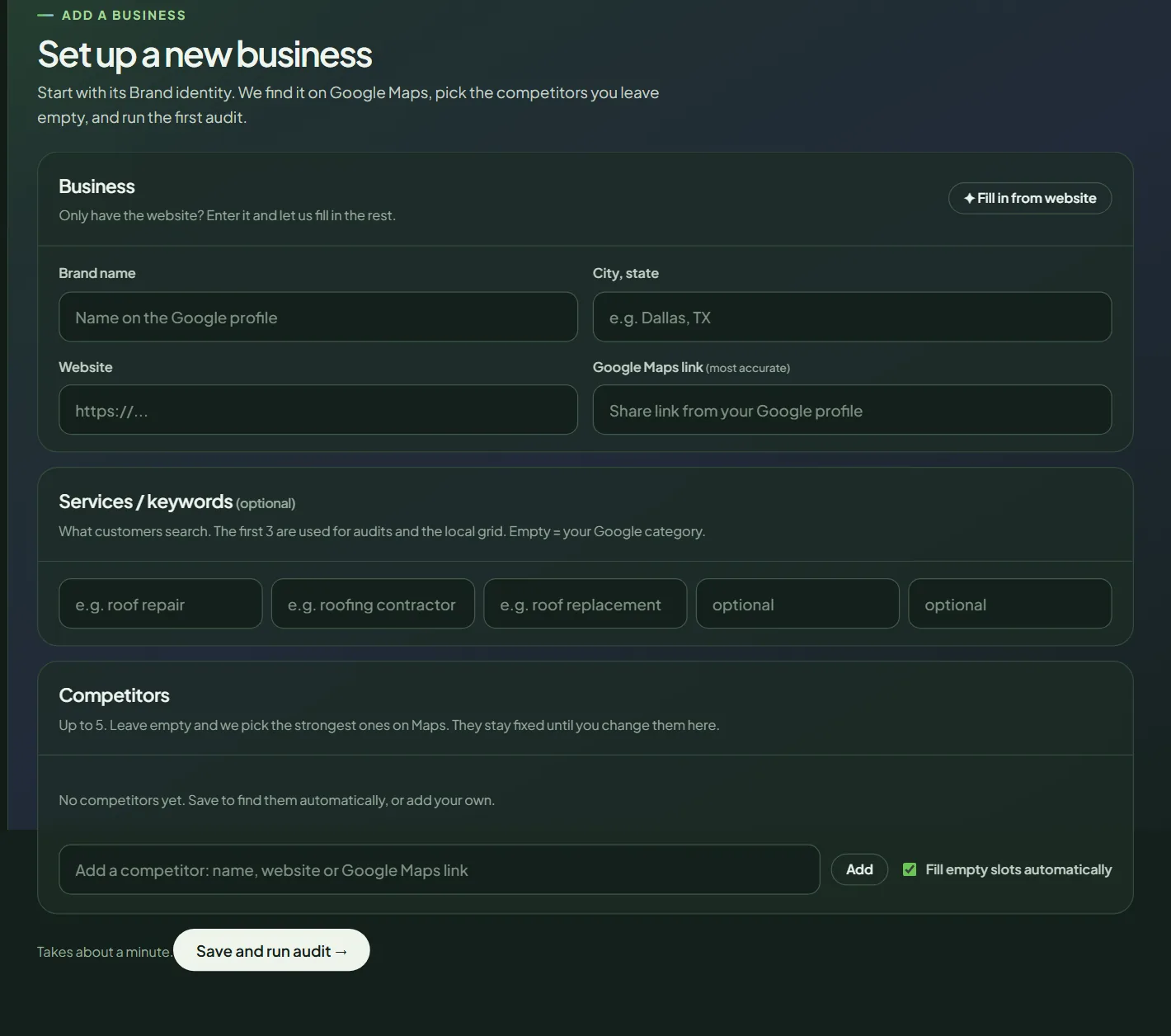Focus the 'roof replacement' keyword field

(585, 604)
